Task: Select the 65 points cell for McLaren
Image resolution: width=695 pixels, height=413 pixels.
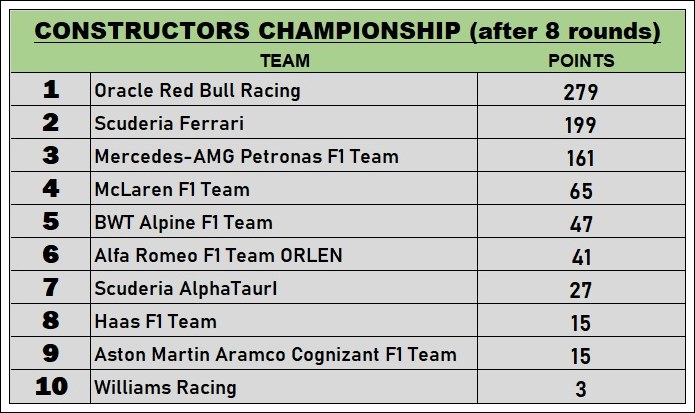Action: click(x=581, y=190)
